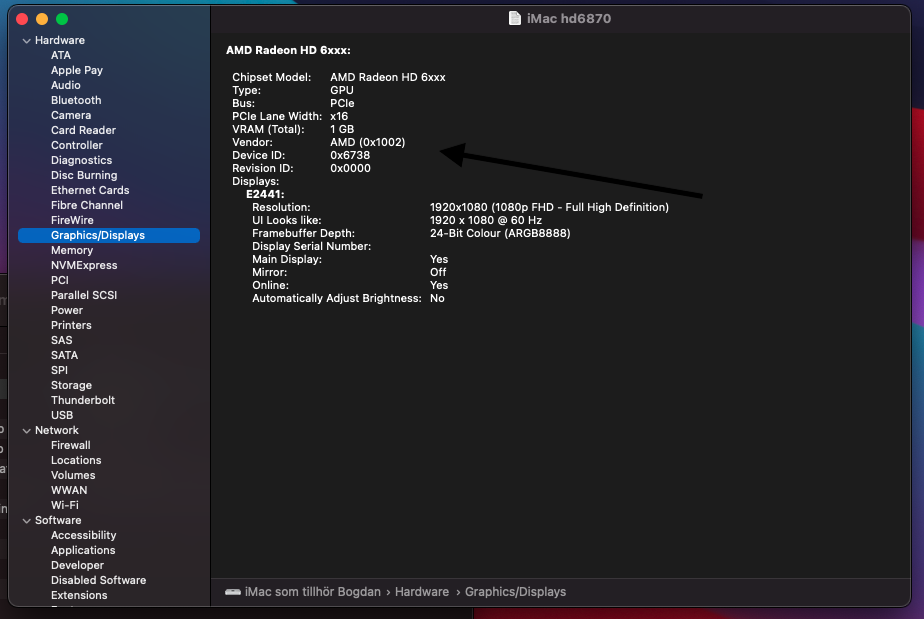Click the AMD Radeon HD 6xxx heading
This screenshot has height=619, width=924.
(288, 51)
